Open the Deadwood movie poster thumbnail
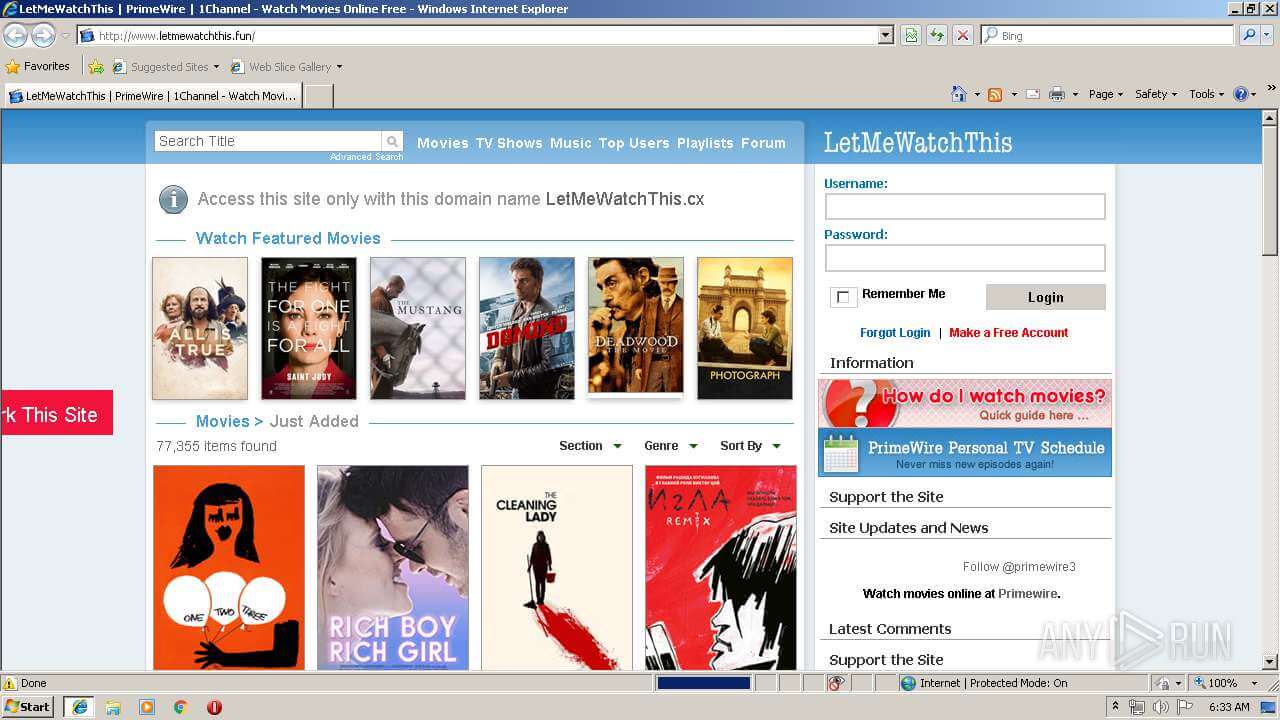The height and width of the screenshot is (720, 1280). [636, 327]
